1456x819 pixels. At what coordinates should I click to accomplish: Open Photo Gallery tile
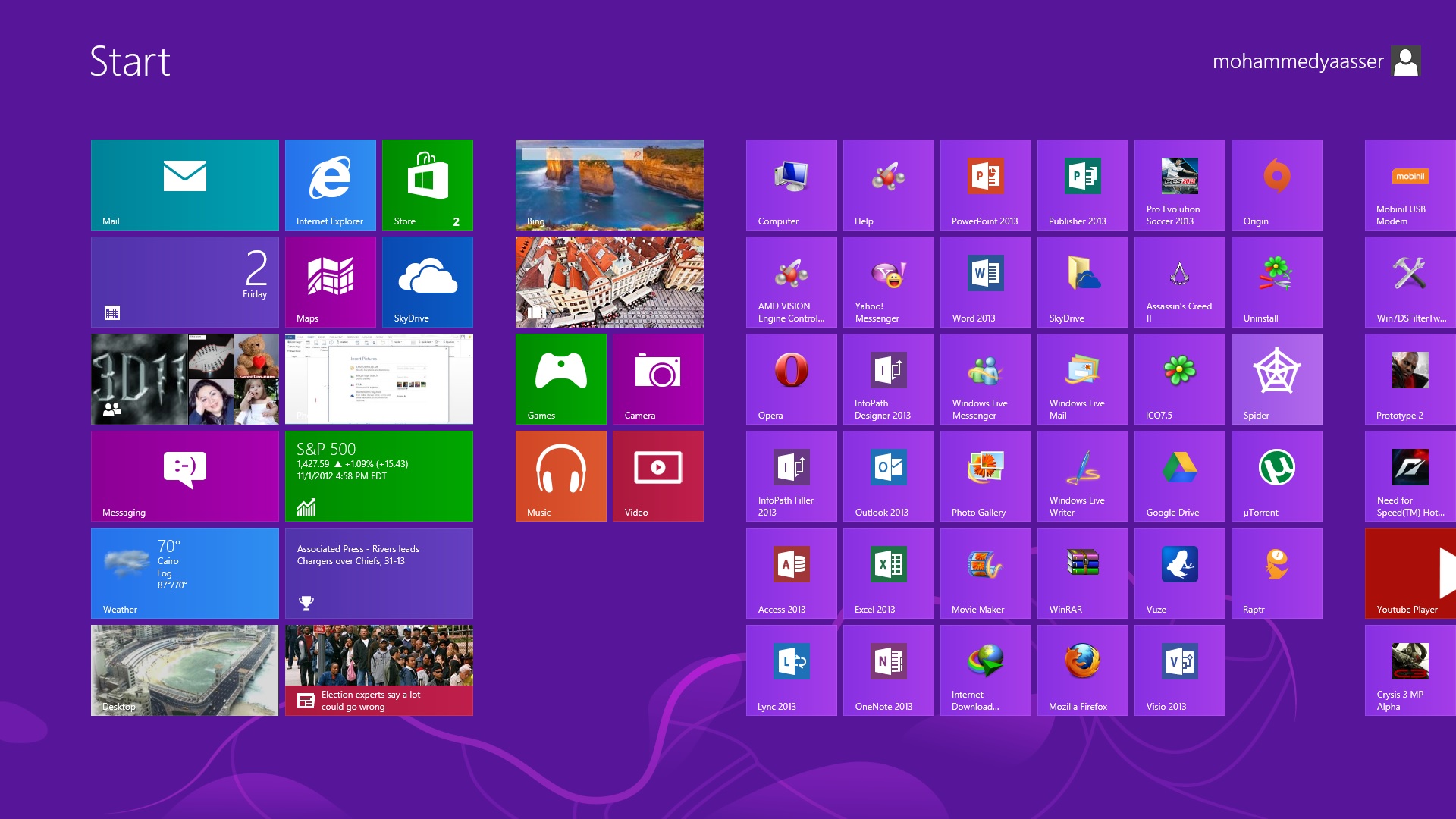pyautogui.click(x=986, y=476)
